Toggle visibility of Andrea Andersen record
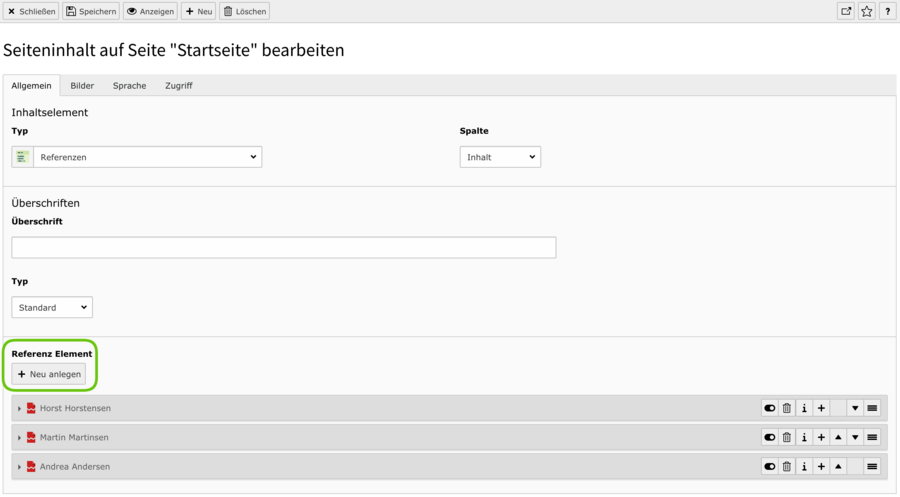This screenshot has height=497, width=900. pyautogui.click(x=770, y=467)
